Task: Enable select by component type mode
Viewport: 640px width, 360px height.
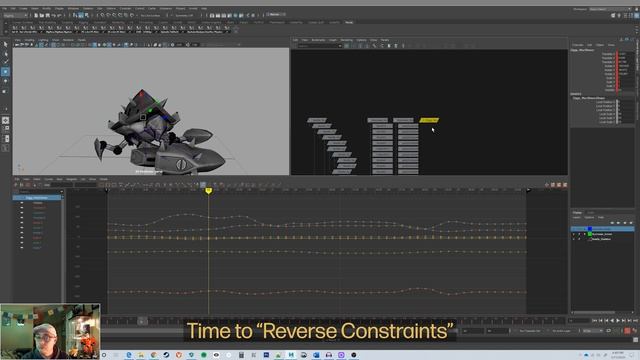Action: coord(87,16)
